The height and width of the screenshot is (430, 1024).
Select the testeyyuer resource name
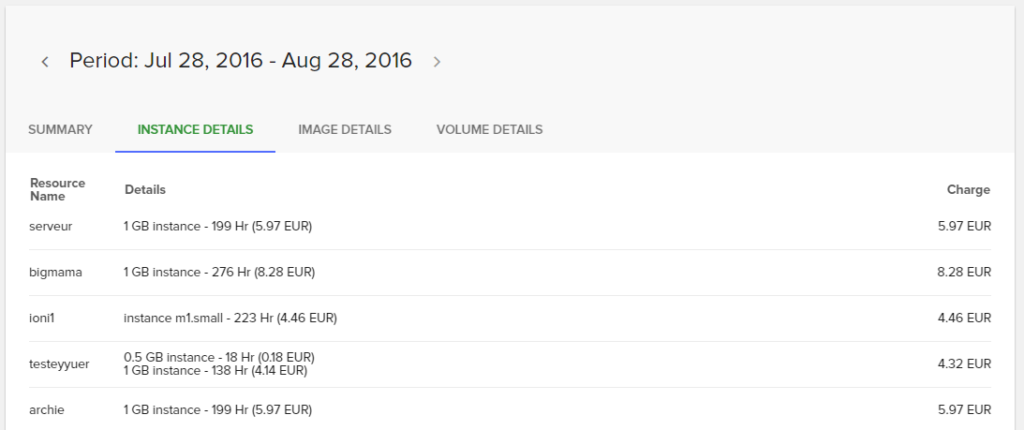coord(59,364)
